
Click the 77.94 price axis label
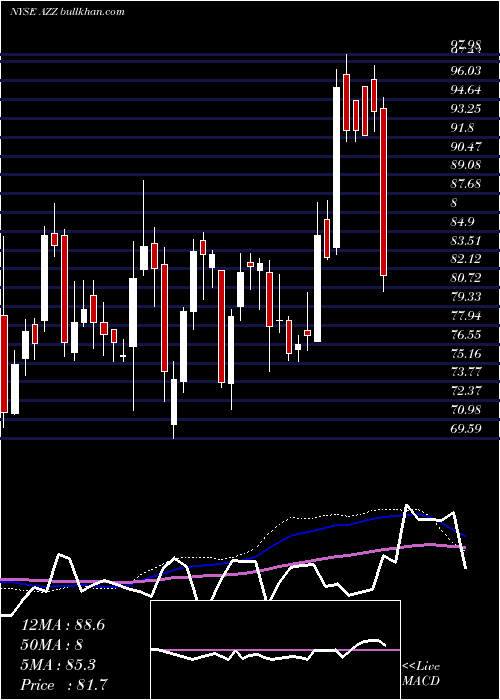click(466, 316)
